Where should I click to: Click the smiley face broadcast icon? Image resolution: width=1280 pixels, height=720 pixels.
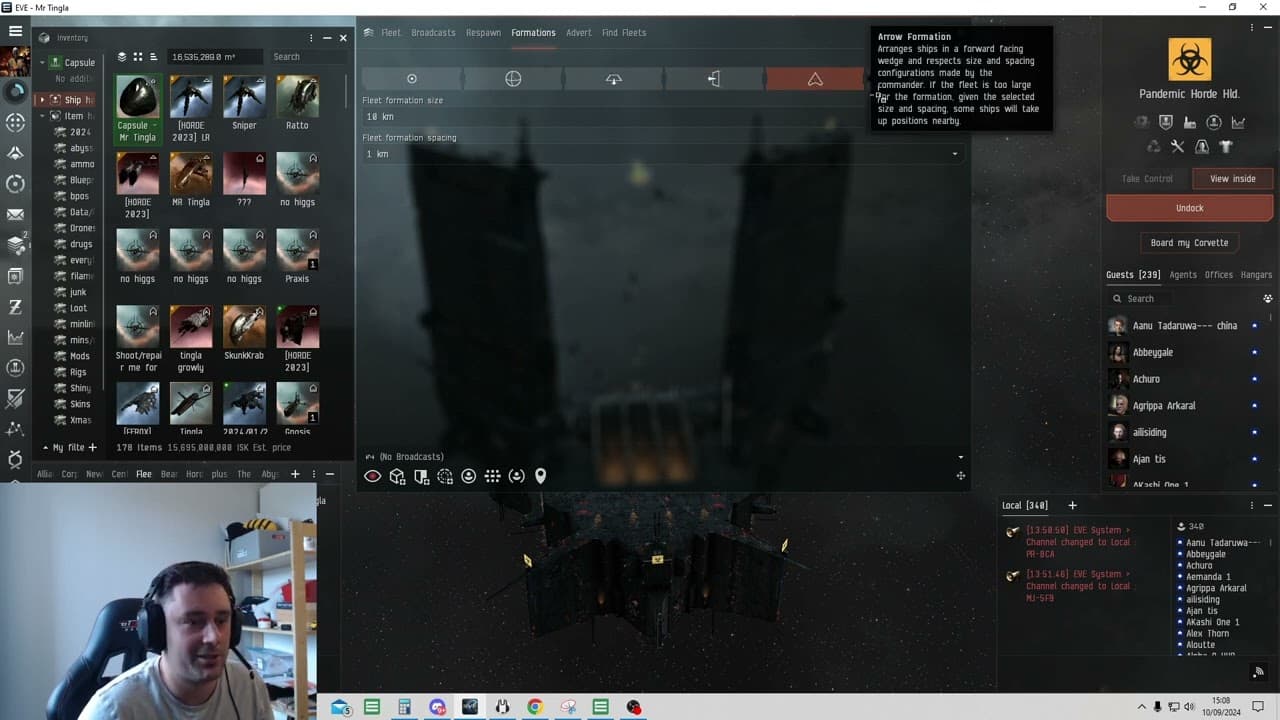[x=468, y=476]
